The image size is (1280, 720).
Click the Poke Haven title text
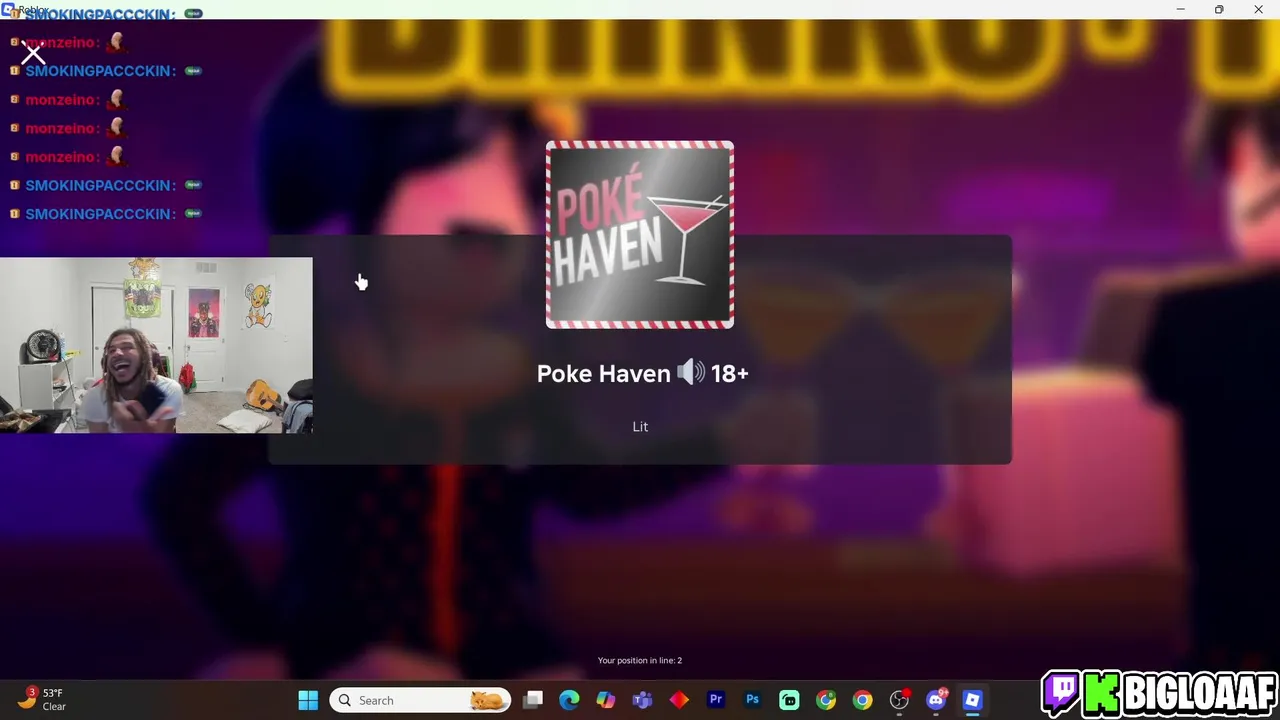click(603, 374)
